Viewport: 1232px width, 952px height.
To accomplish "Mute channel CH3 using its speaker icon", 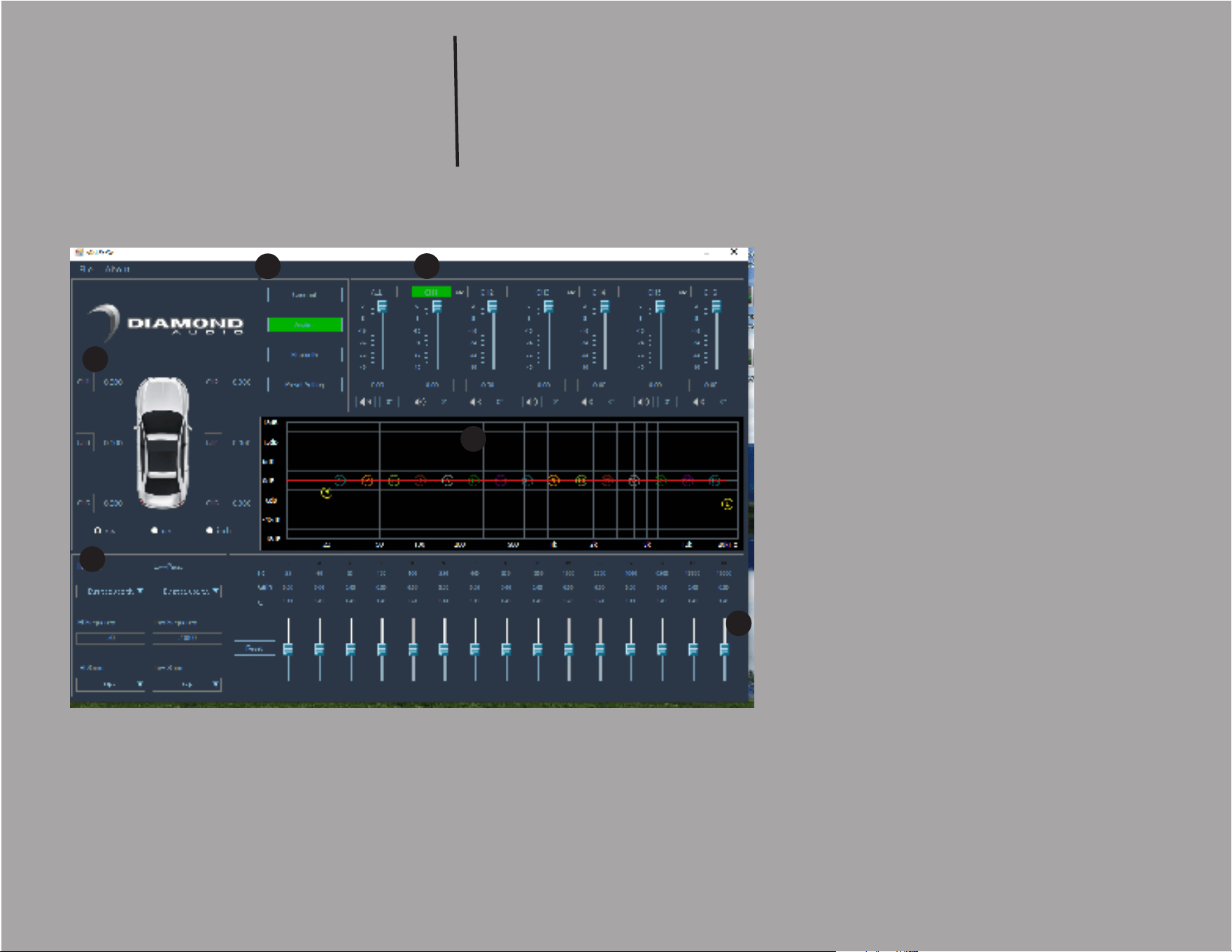I will point(532,402).
